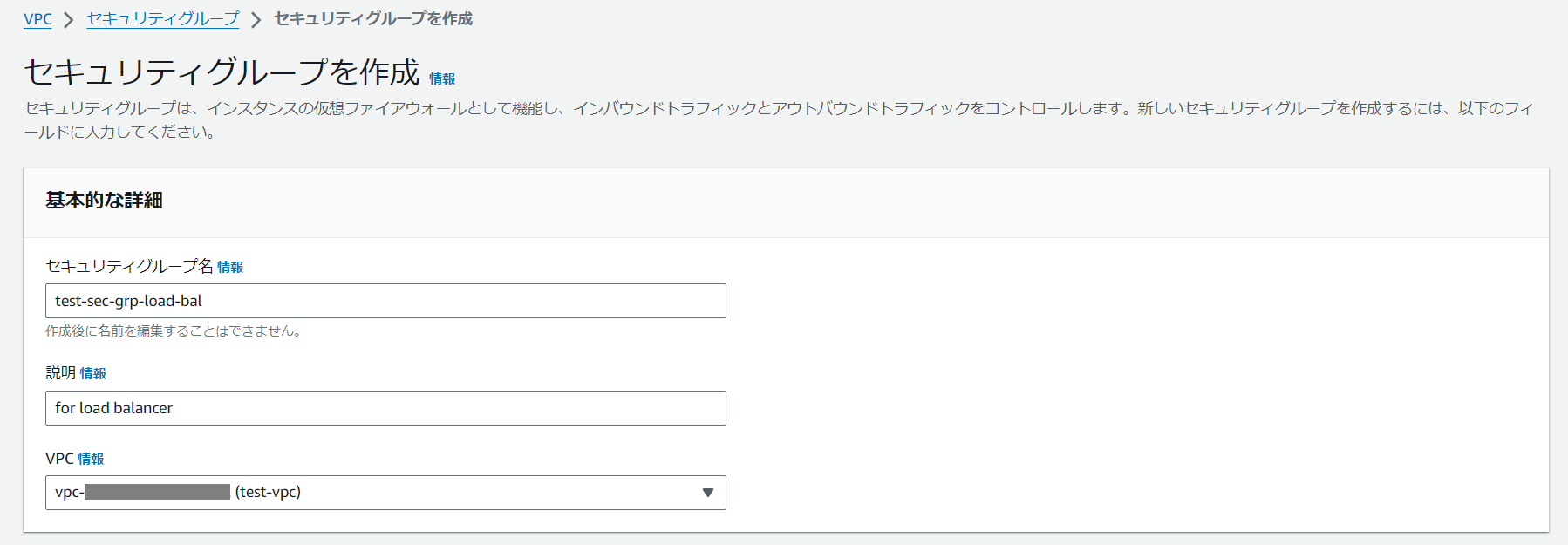Click the chevron after VPC breadcrumb

[69, 20]
